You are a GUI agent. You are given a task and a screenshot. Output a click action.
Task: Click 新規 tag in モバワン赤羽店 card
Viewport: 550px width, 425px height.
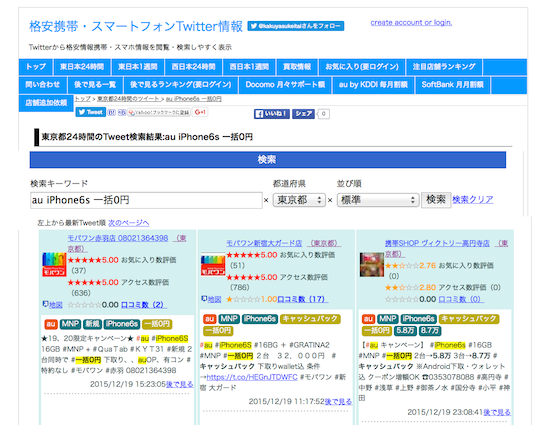(x=92, y=324)
